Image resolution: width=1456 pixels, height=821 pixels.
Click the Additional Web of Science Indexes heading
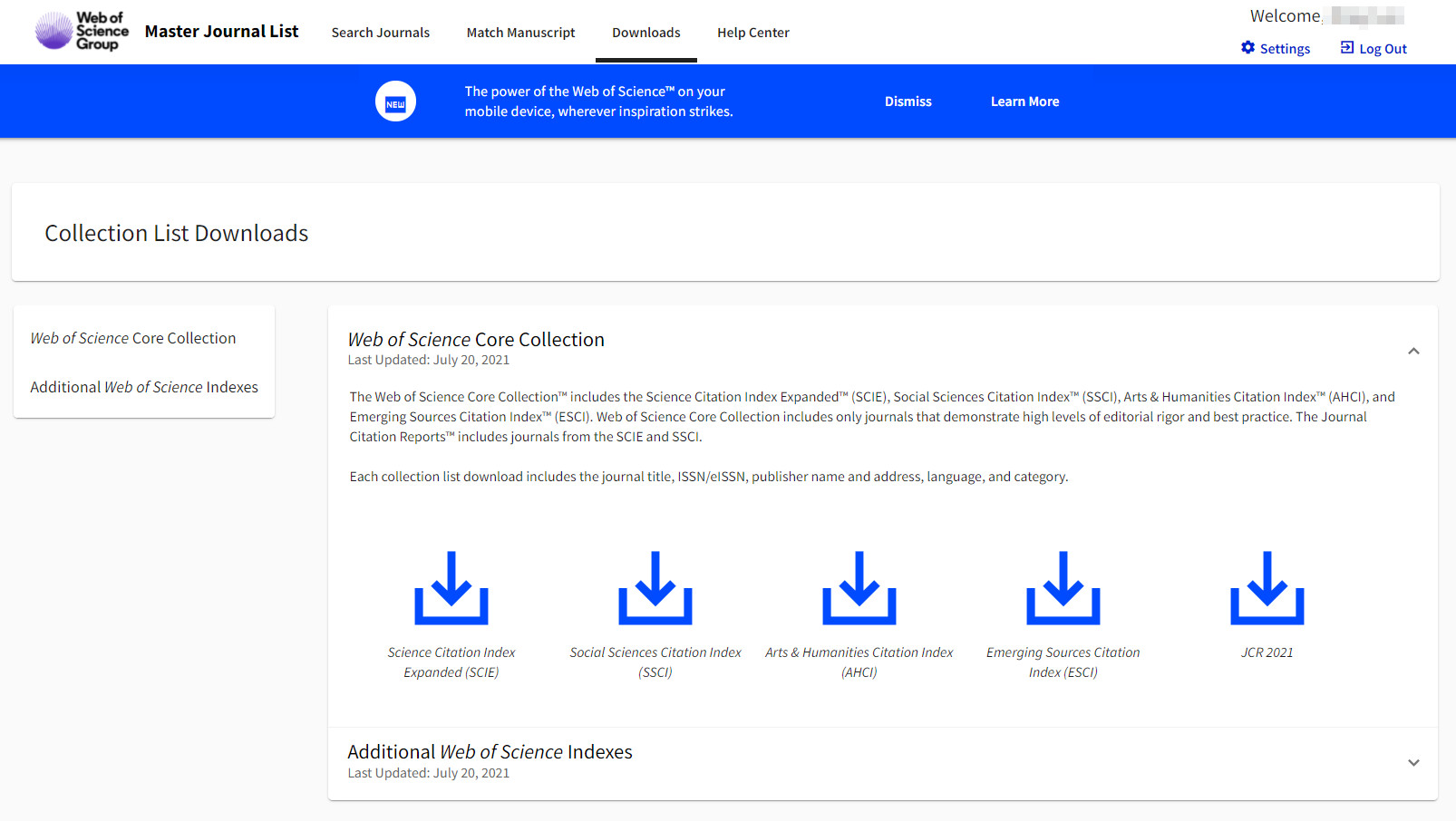coord(490,752)
